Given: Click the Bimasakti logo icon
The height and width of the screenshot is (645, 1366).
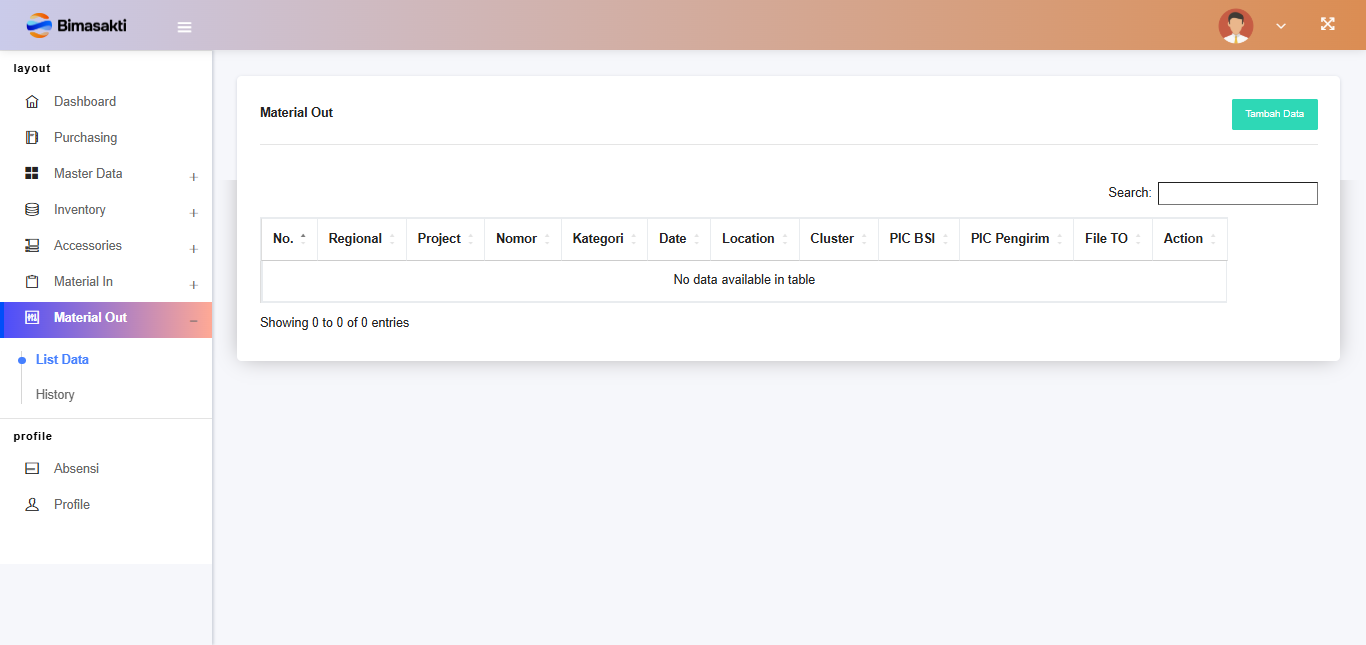Looking at the screenshot, I should (39, 25).
